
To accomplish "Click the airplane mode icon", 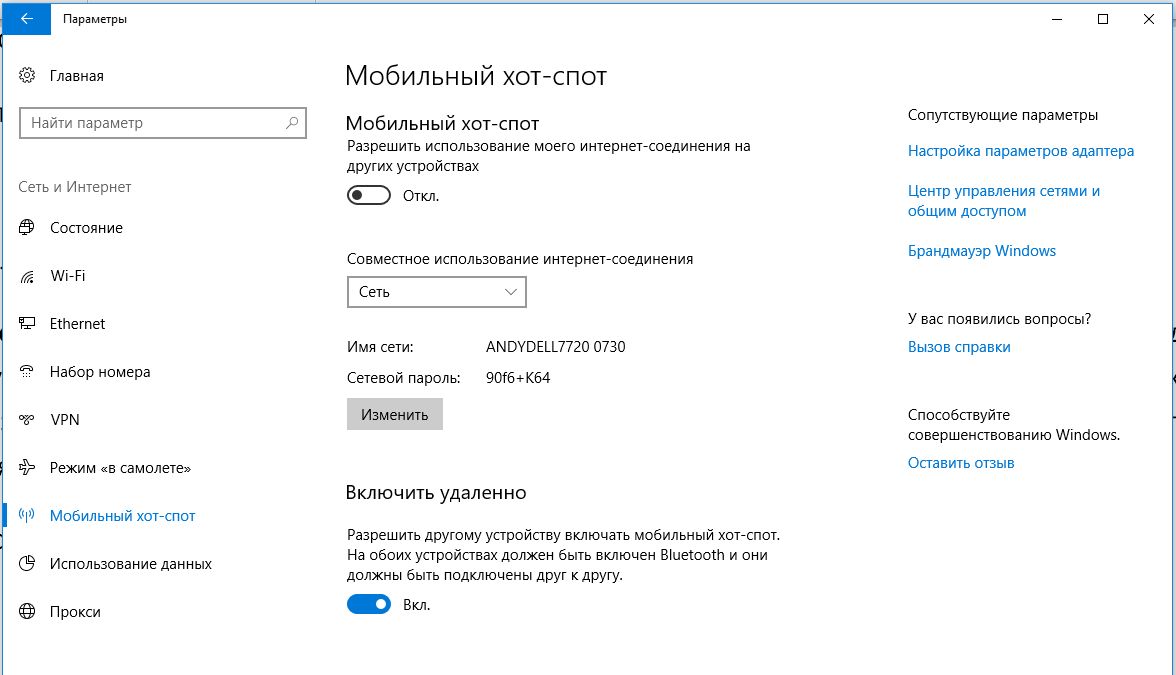I will pyautogui.click(x=27, y=467).
